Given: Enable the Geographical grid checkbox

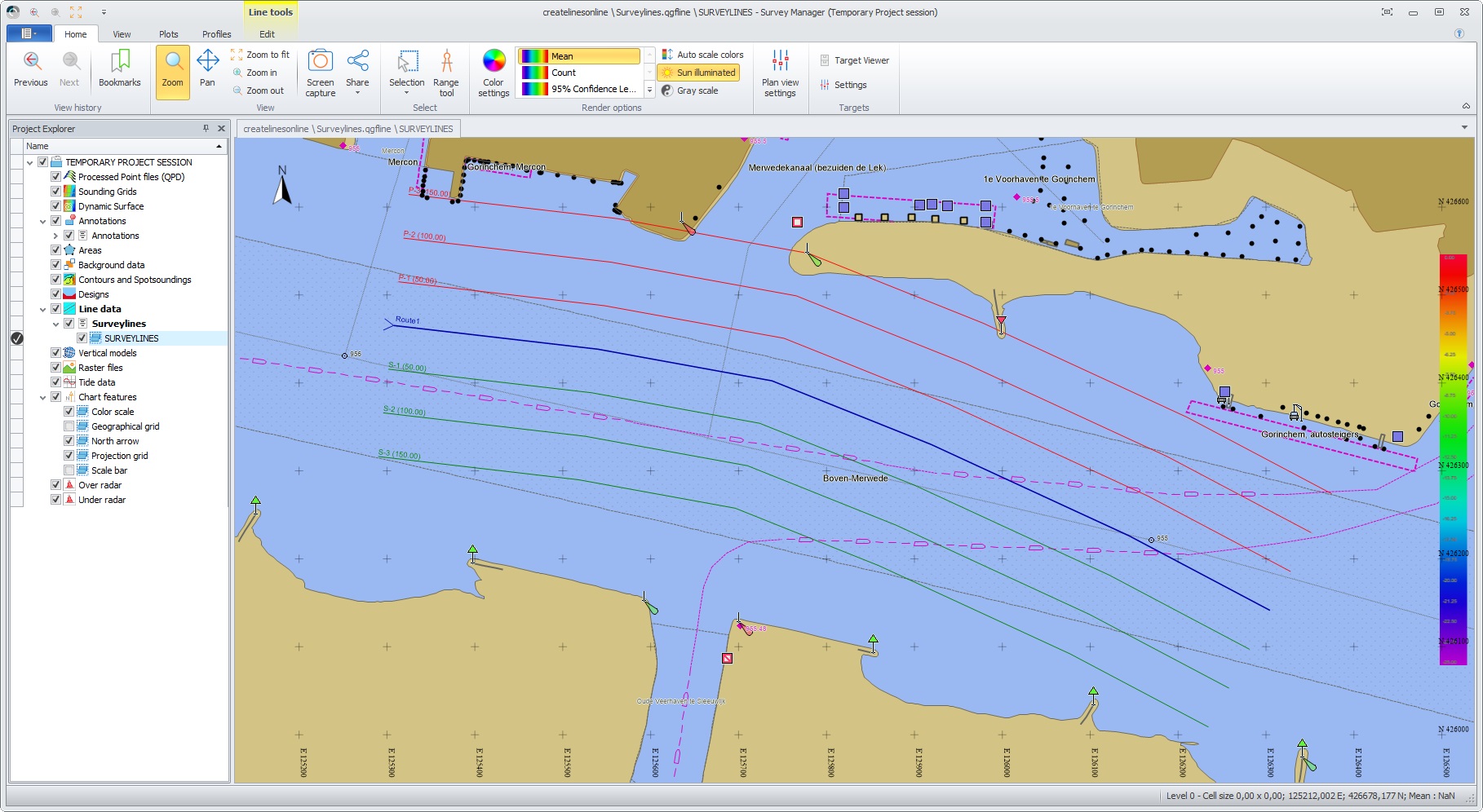Looking at the screenshot, I should 69,426.
